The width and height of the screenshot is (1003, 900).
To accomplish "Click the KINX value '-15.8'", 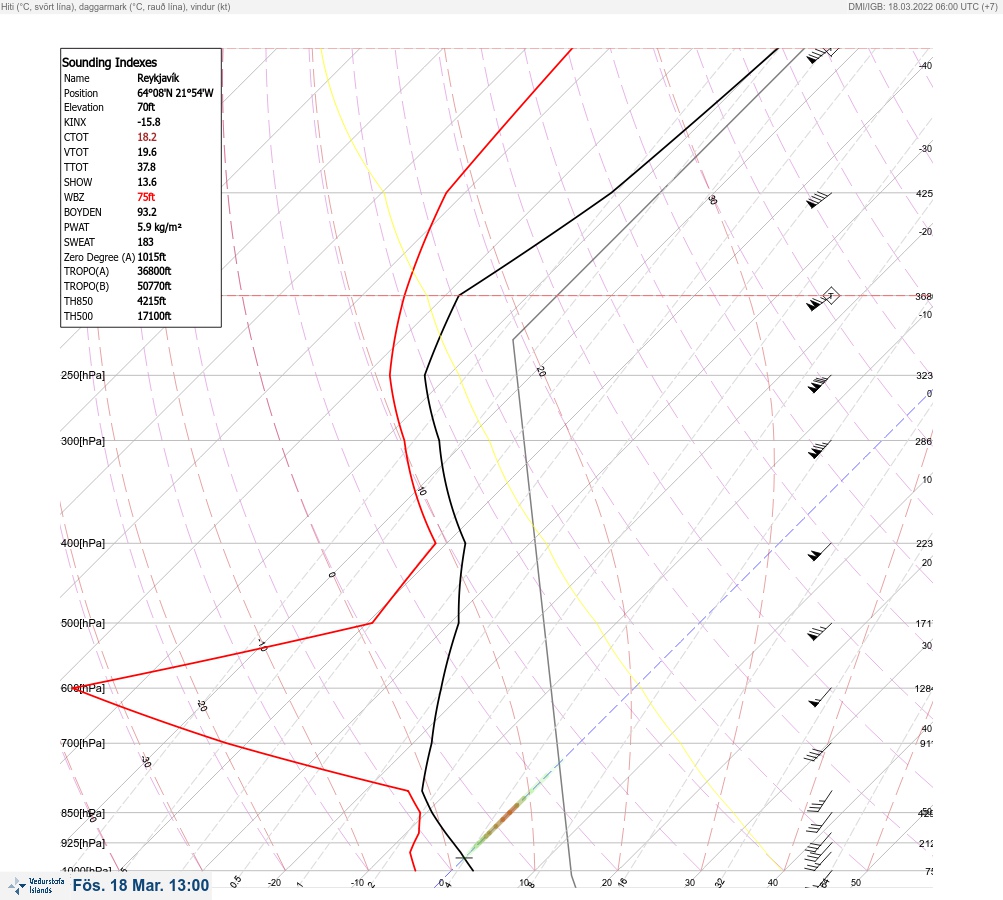I will pos(148,122).
